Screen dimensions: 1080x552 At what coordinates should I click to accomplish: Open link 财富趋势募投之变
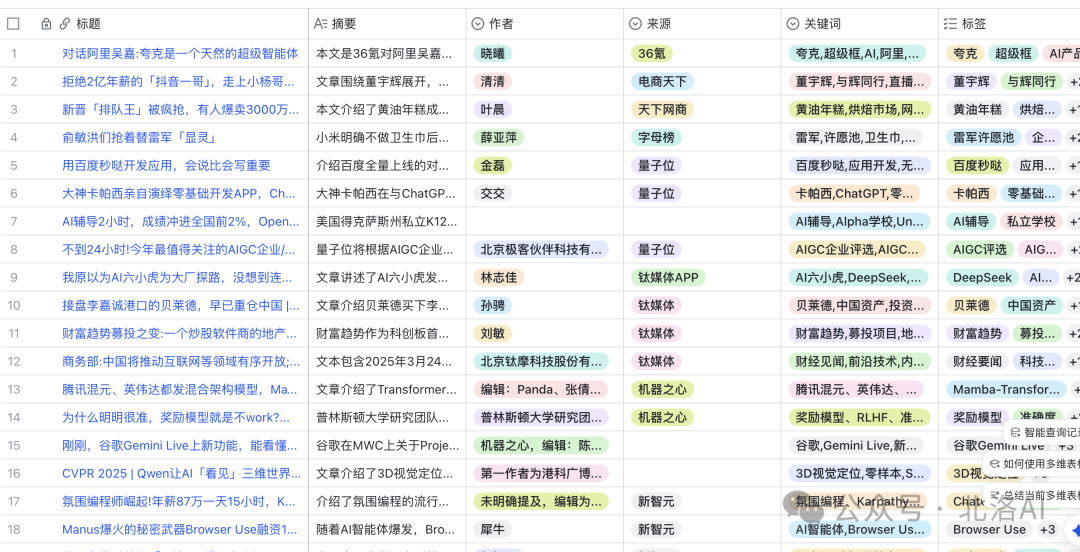pos(180,334)
